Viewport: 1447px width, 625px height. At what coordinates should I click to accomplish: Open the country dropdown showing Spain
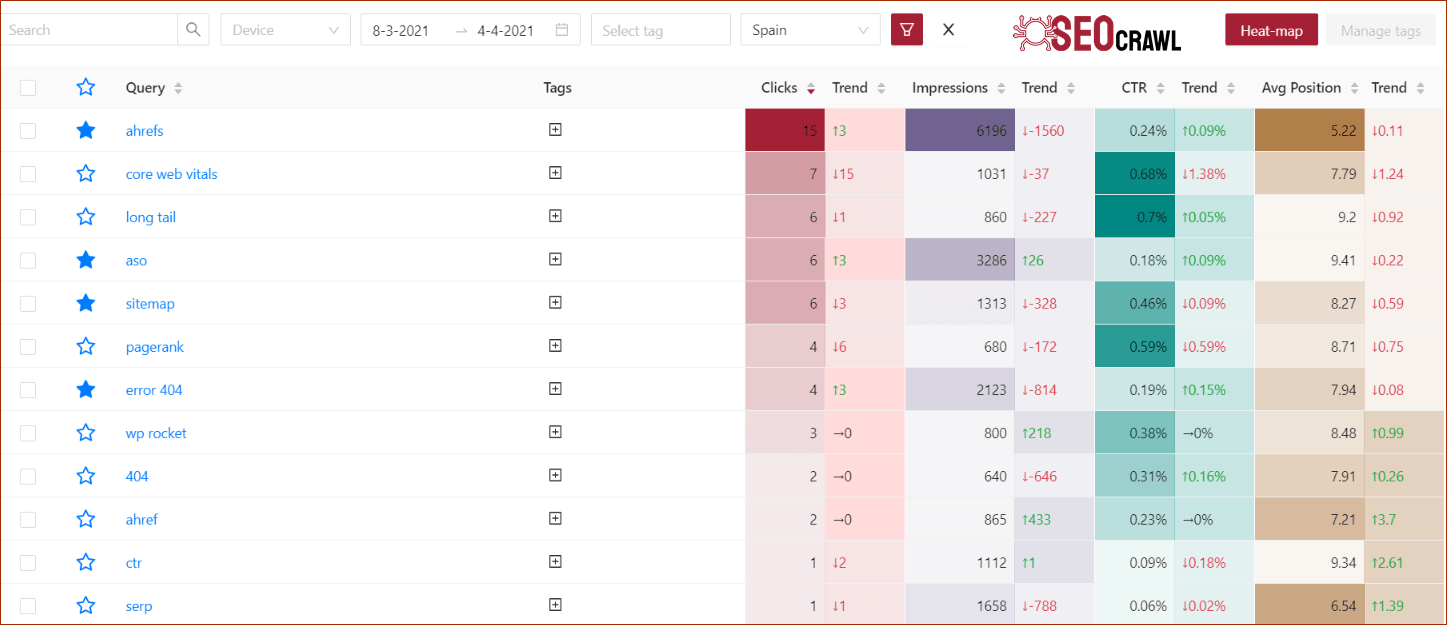[810, 29]
